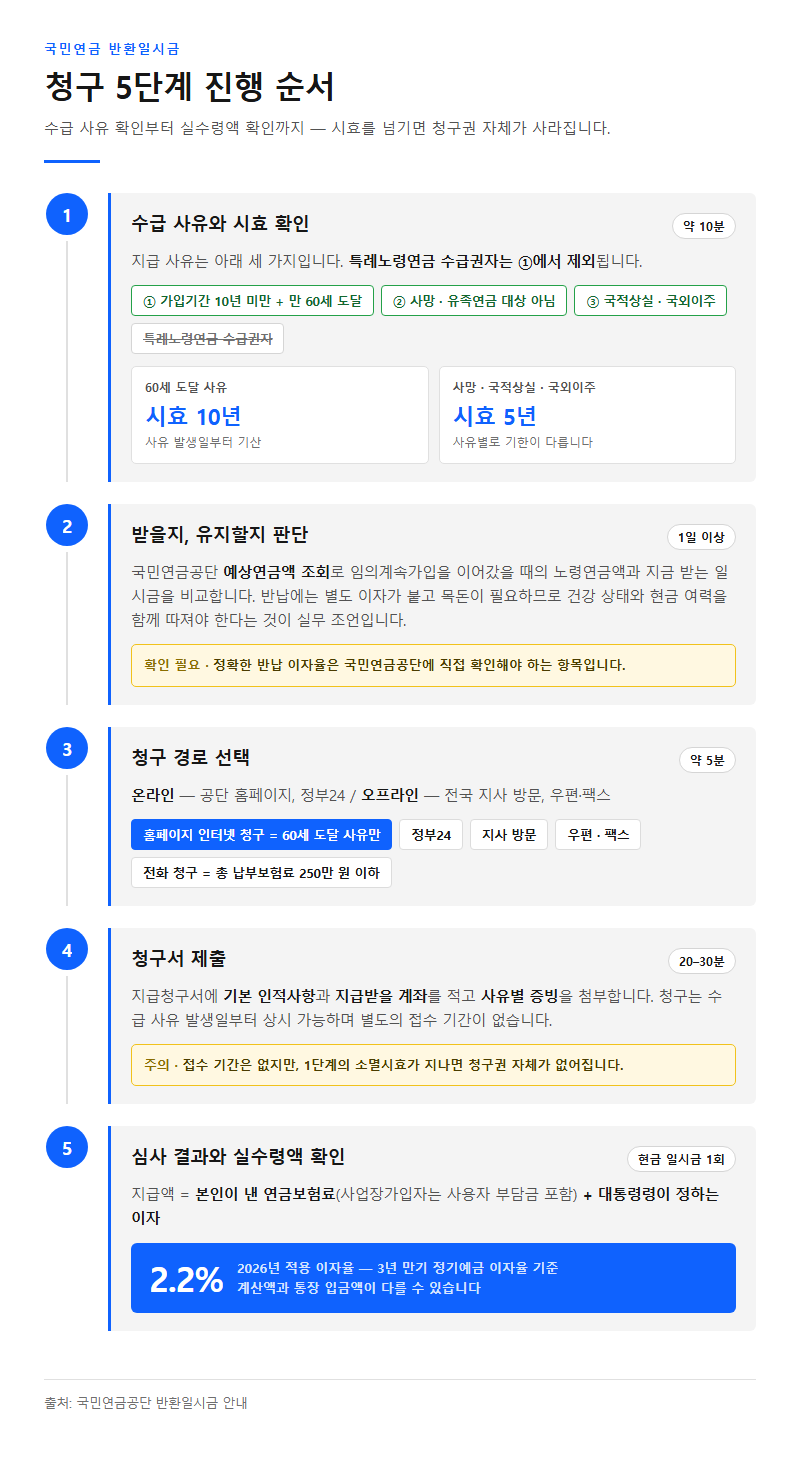Click the '약 10분' time badge
The height and width of the screenshot is (1469, 800).
[x=704, y=226]
